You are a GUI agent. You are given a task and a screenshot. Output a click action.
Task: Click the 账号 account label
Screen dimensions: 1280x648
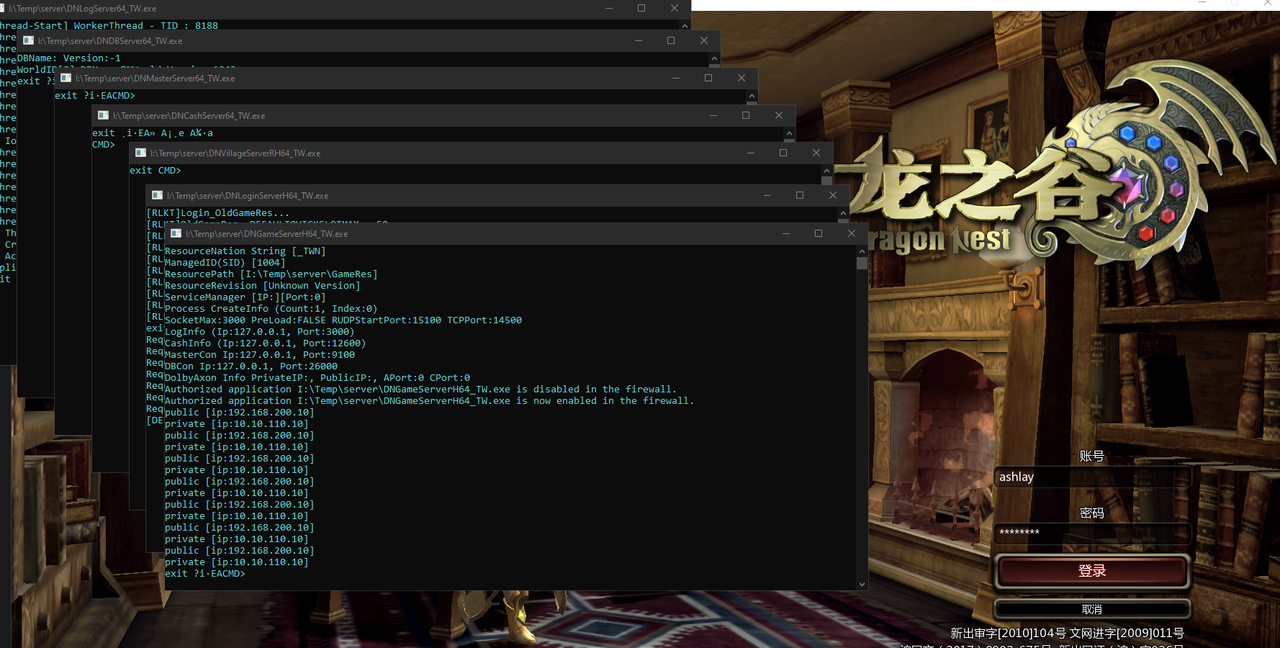click(1092, 456)
